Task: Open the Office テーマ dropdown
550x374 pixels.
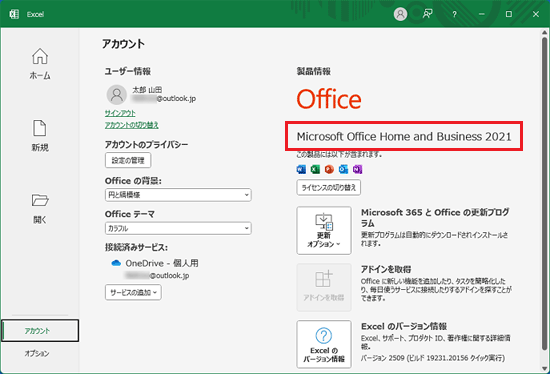Action: click(x=178, y=228)
